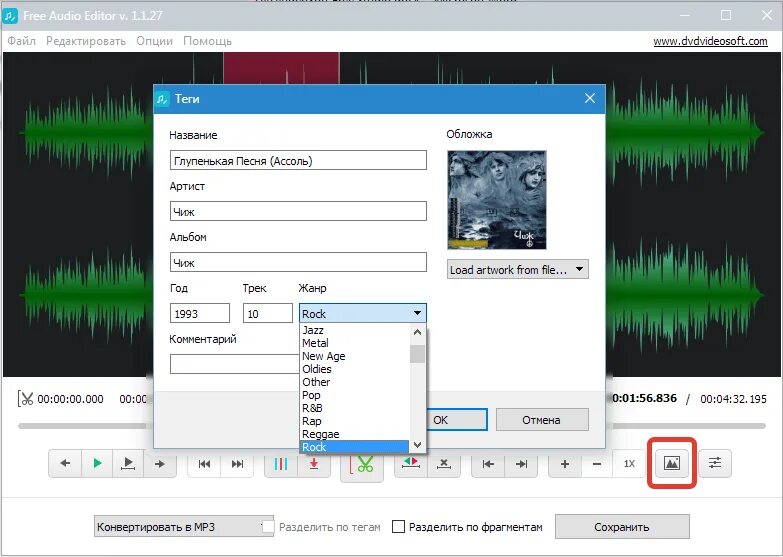Zoom in with the plus icon

[565, 464]
